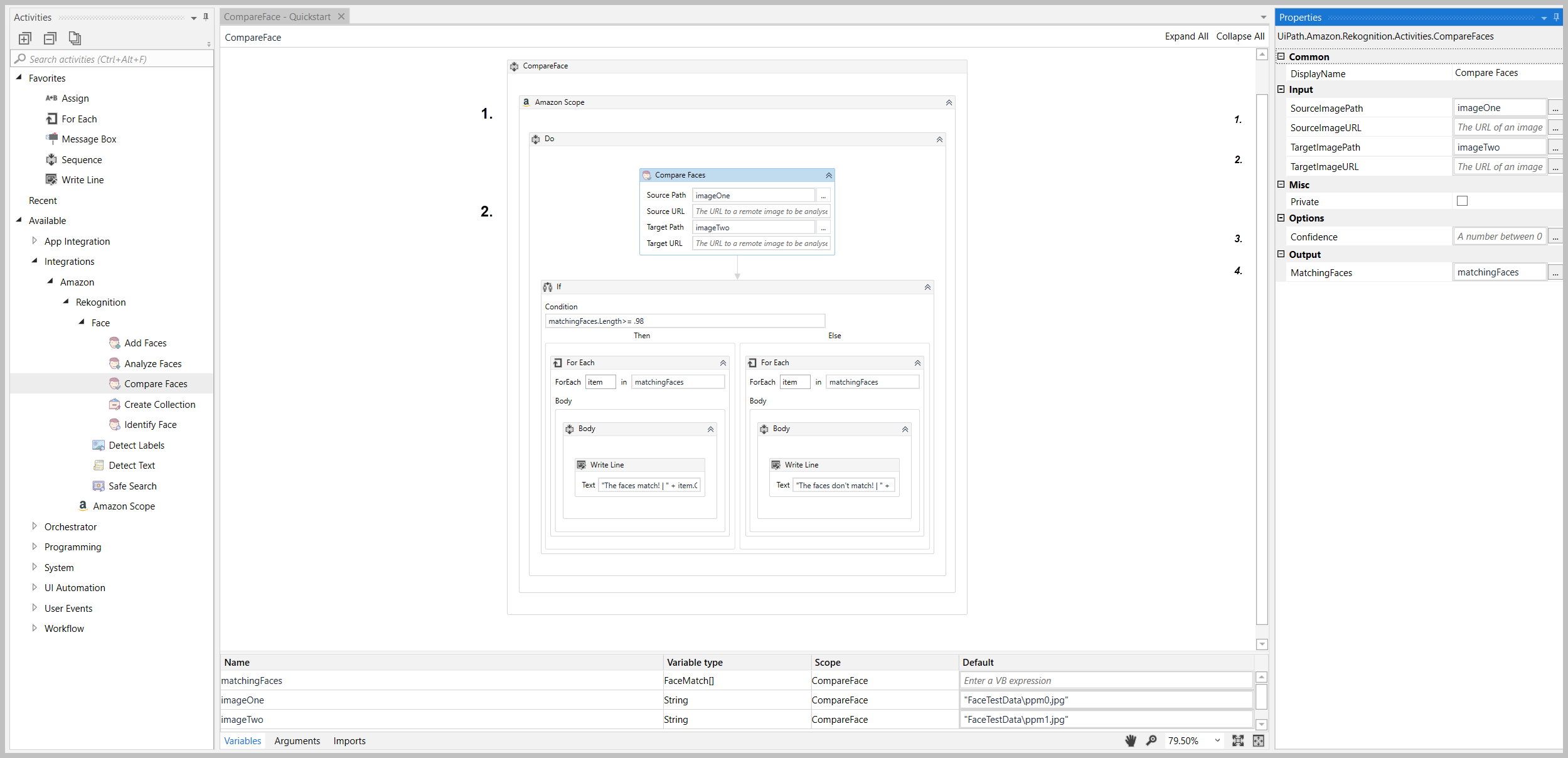Click the variables panel scrollbar thumb

[x=1261, y=697]
